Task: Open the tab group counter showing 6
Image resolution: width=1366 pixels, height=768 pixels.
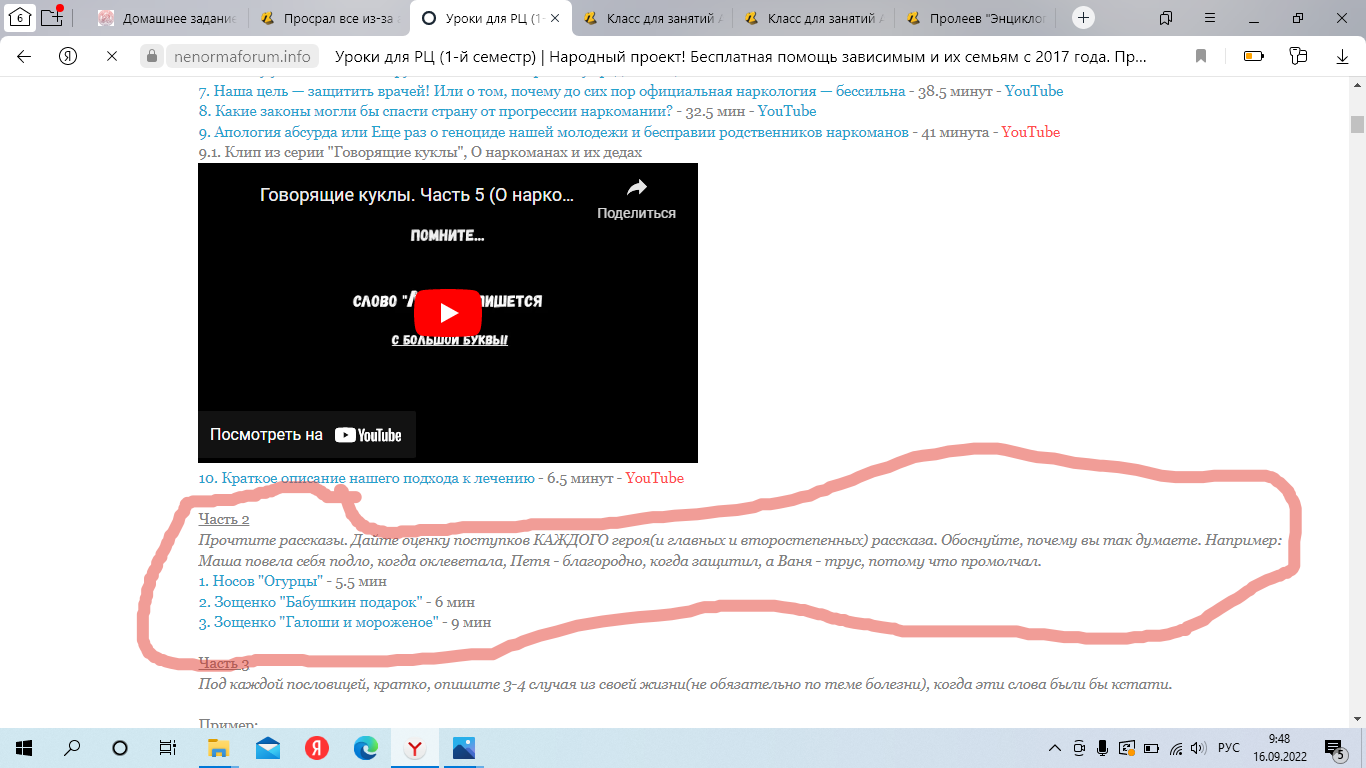Action: point(19,17)
